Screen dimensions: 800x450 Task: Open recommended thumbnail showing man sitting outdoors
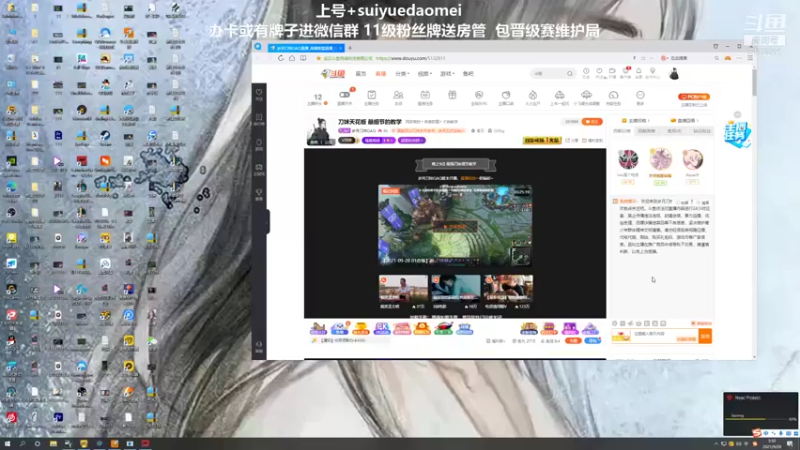pyautogui.click(x=403, y=289)
